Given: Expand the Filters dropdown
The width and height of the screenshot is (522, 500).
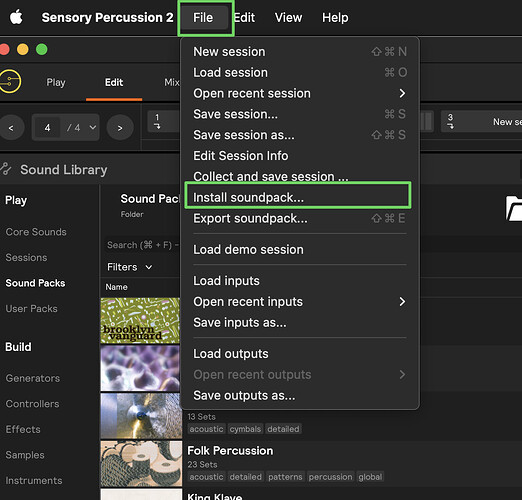Looking at the screenshot, I should pos(130,267).
